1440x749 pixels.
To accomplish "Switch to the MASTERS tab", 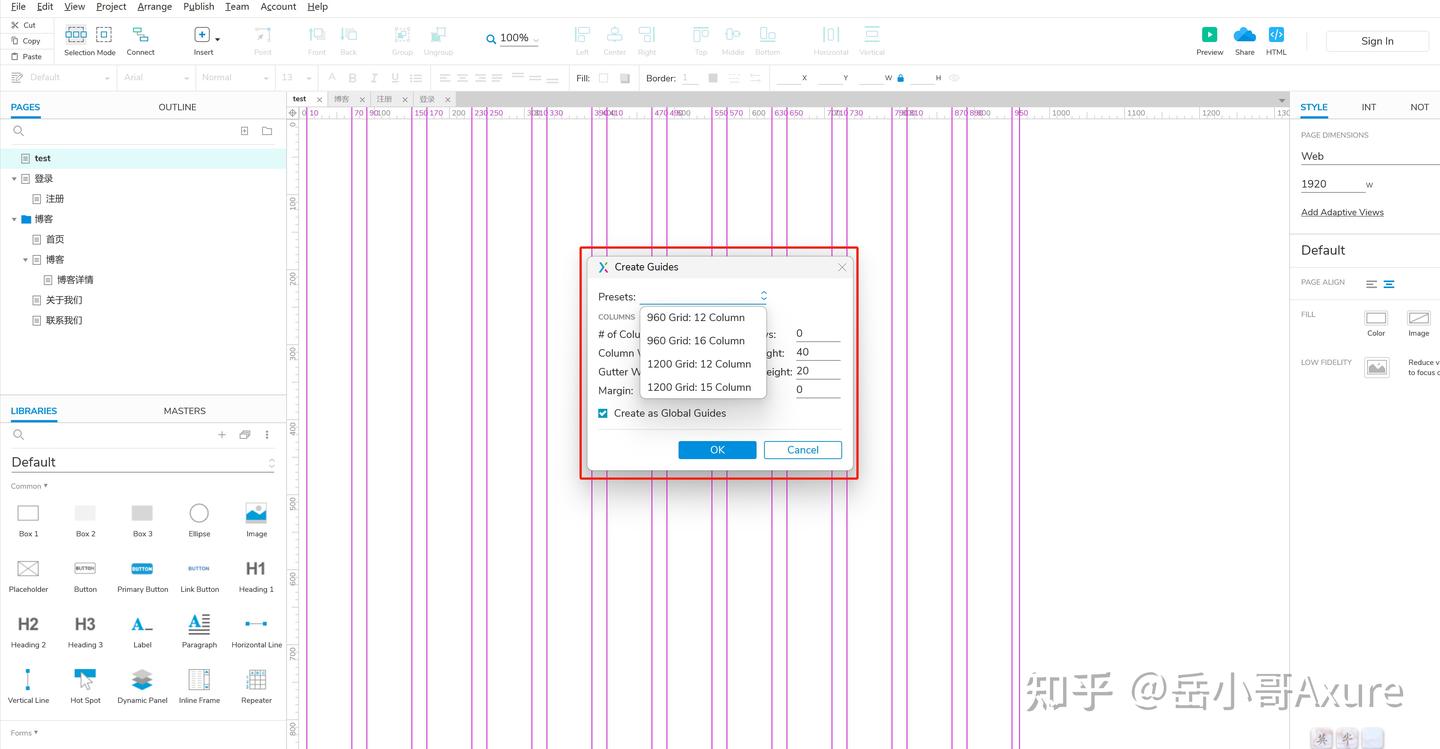I will [x=185, y=411].
